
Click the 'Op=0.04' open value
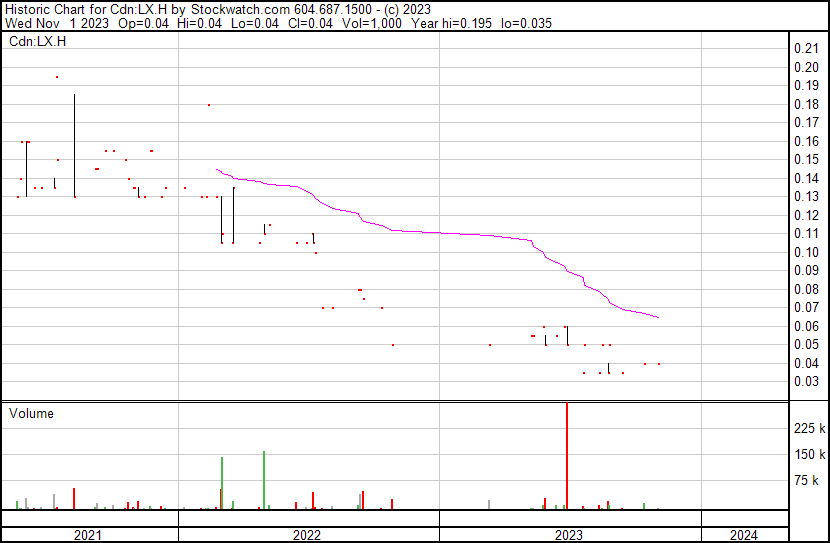(143, 23)
